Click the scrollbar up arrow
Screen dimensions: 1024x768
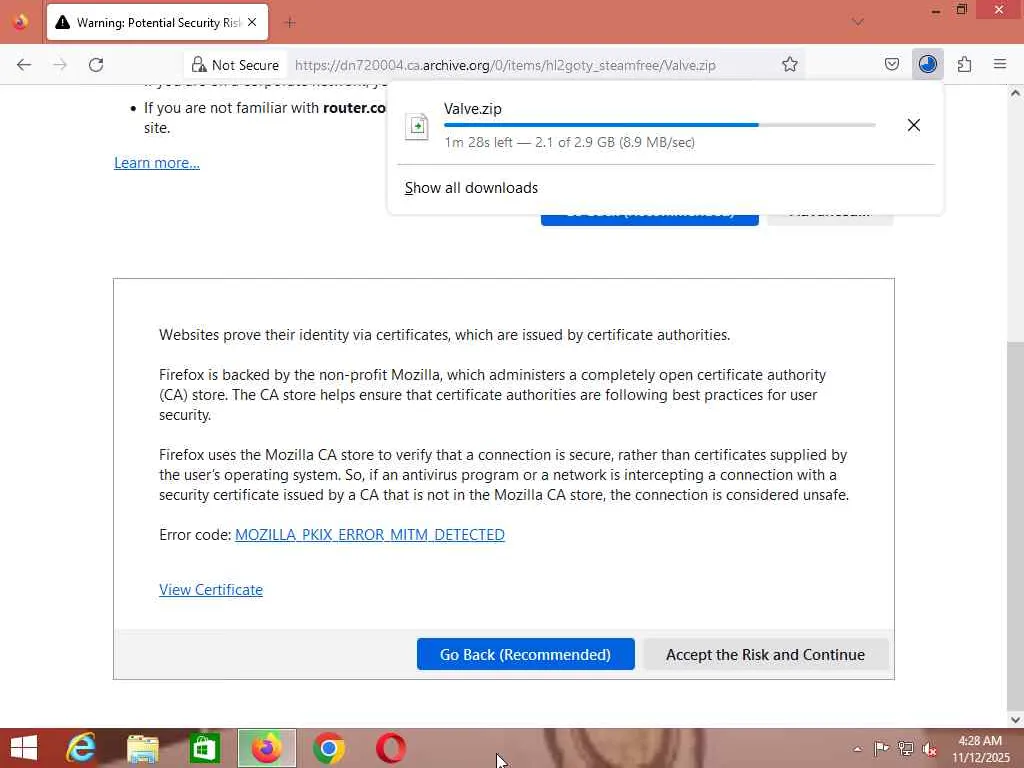point(1015,93)
